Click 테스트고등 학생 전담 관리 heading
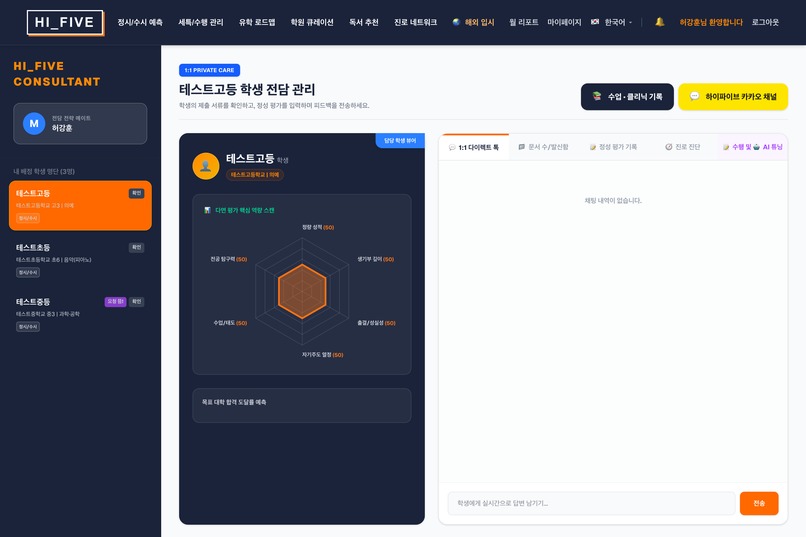Screen dimensions: 806x537 coord(247,89)
